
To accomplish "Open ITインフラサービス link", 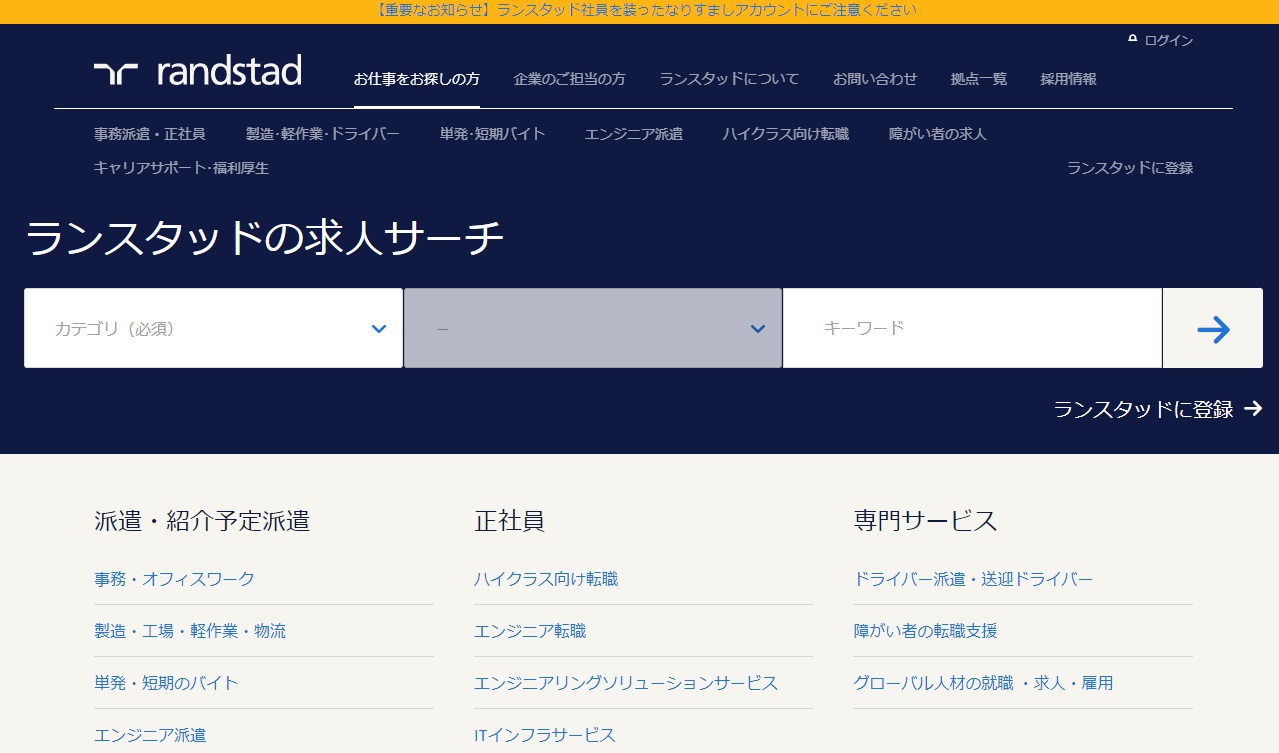I will point(545,735).
